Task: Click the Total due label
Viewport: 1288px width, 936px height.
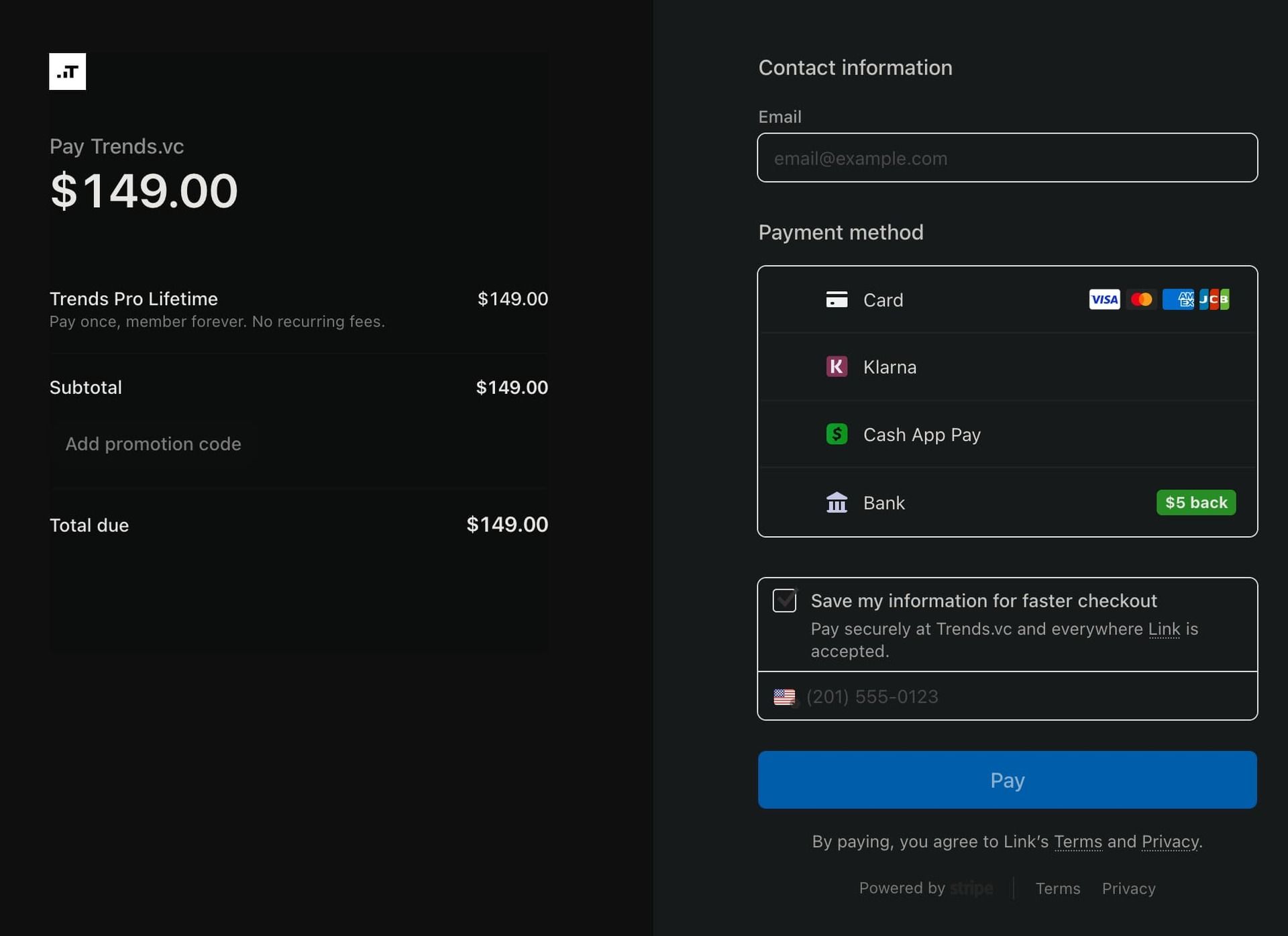Action: (89, 525)
